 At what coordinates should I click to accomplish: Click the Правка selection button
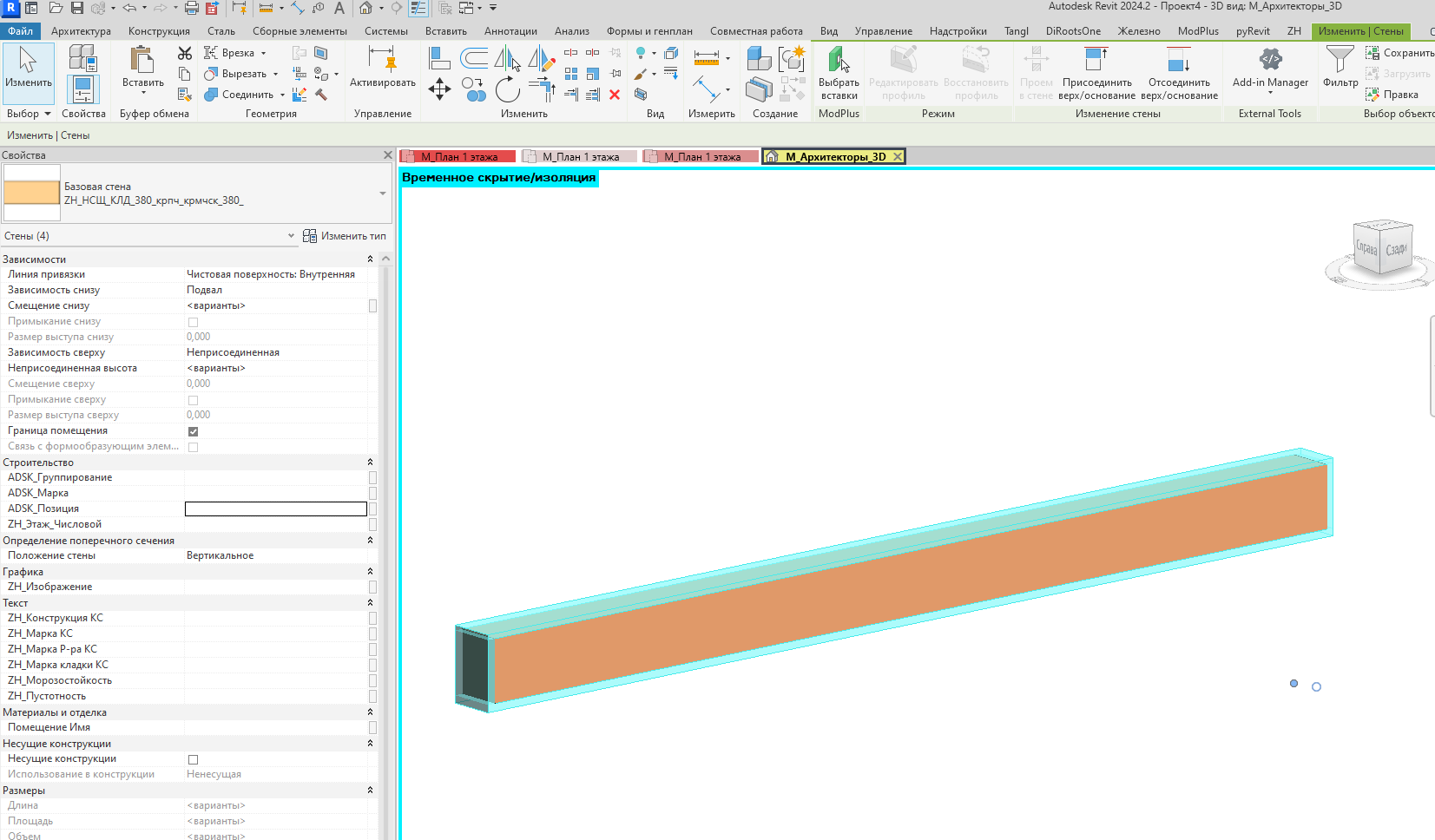[1392, 95]
